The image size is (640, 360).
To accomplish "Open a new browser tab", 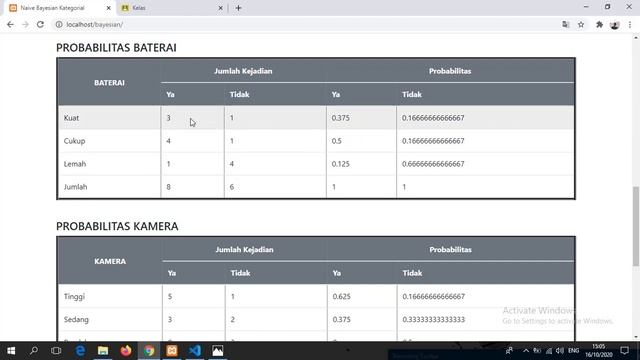I will [x=238, y=8].
